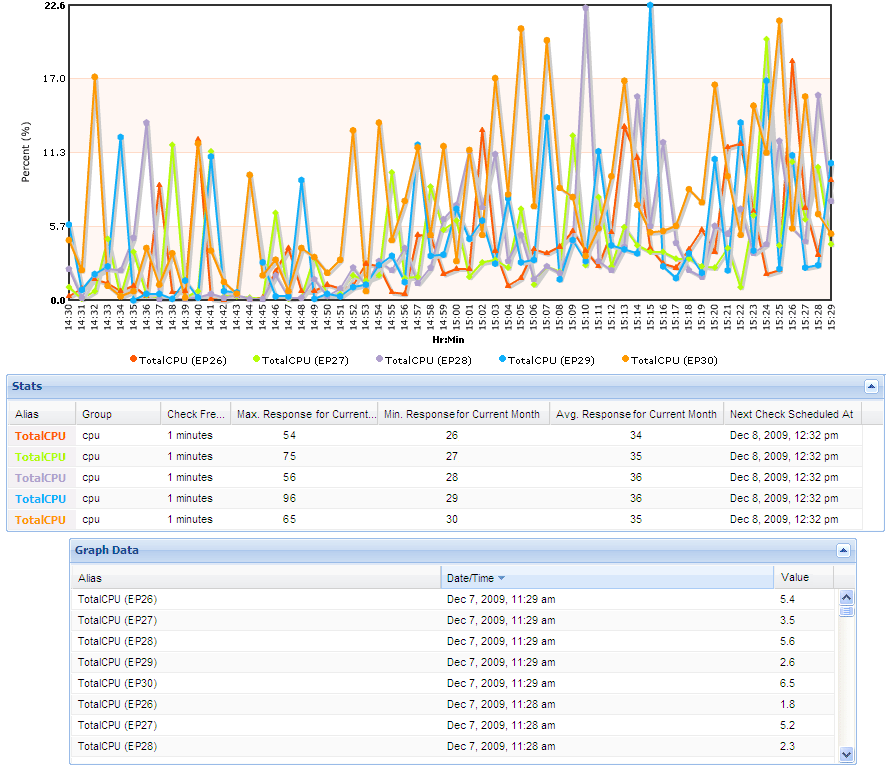Collapse the Graph Data panel

point(843,550)
